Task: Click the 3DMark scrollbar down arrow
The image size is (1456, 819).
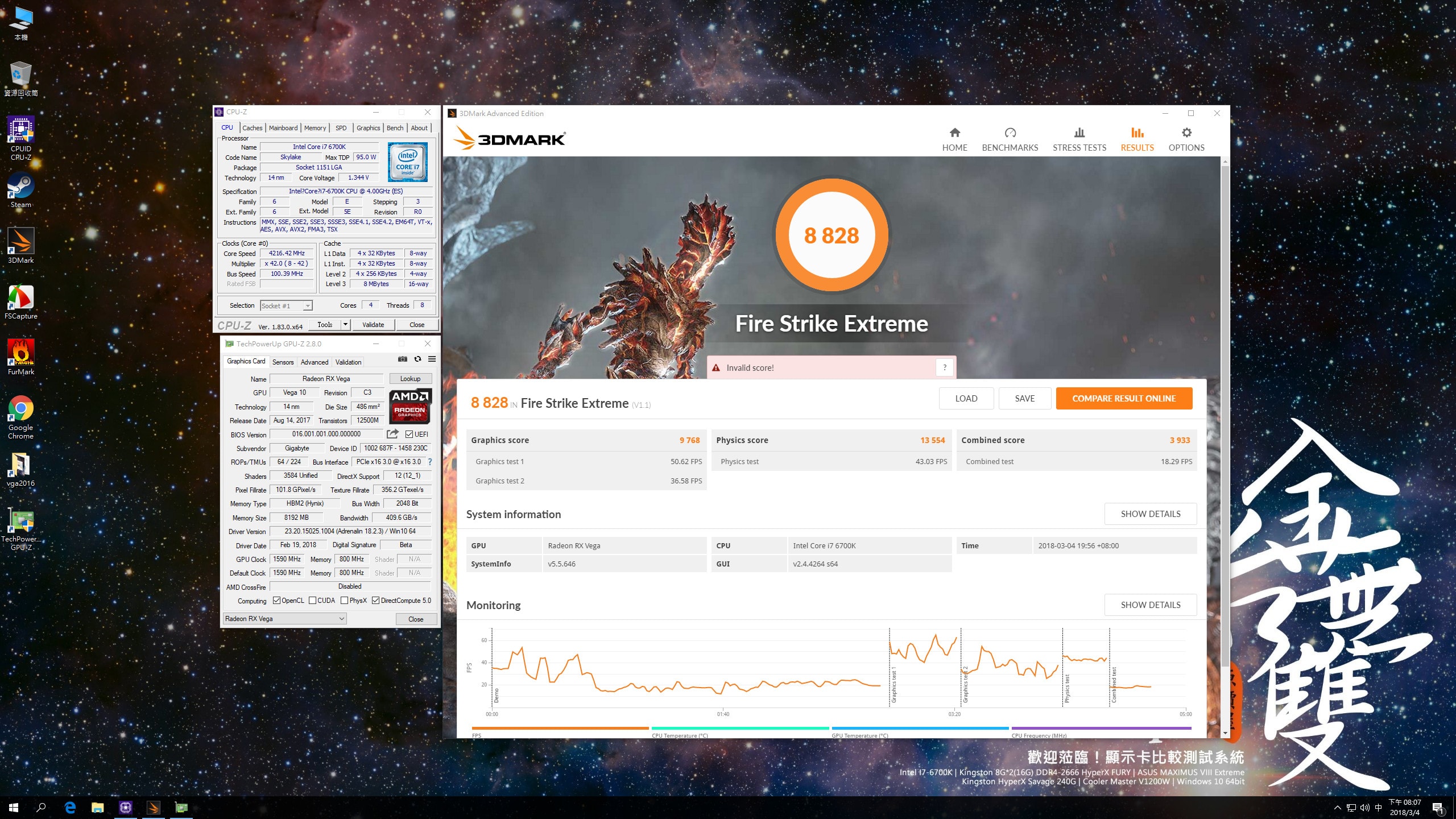Action: pyautogui.click(x=1225, y=733)
